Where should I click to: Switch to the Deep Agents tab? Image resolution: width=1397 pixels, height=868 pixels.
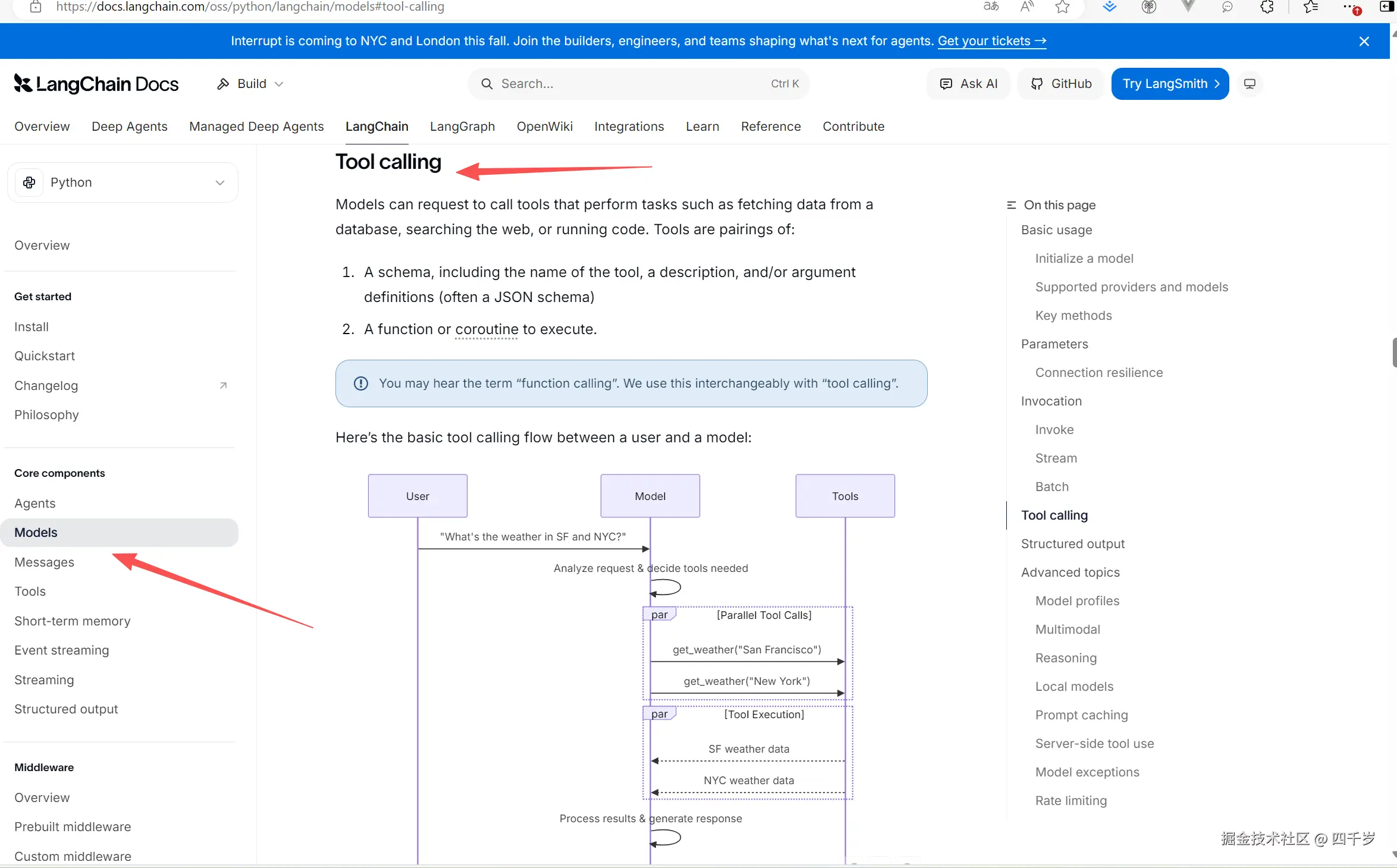pos(130,127)
